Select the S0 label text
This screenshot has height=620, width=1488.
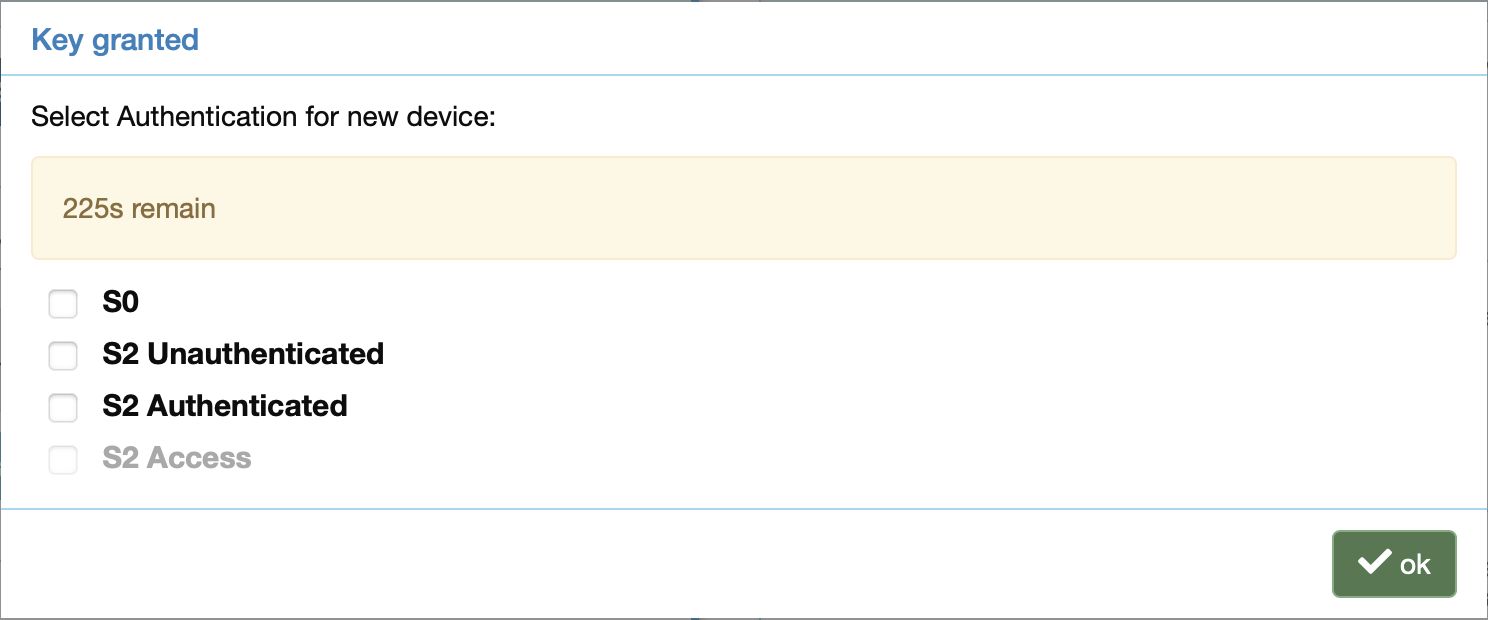(121, 302)
